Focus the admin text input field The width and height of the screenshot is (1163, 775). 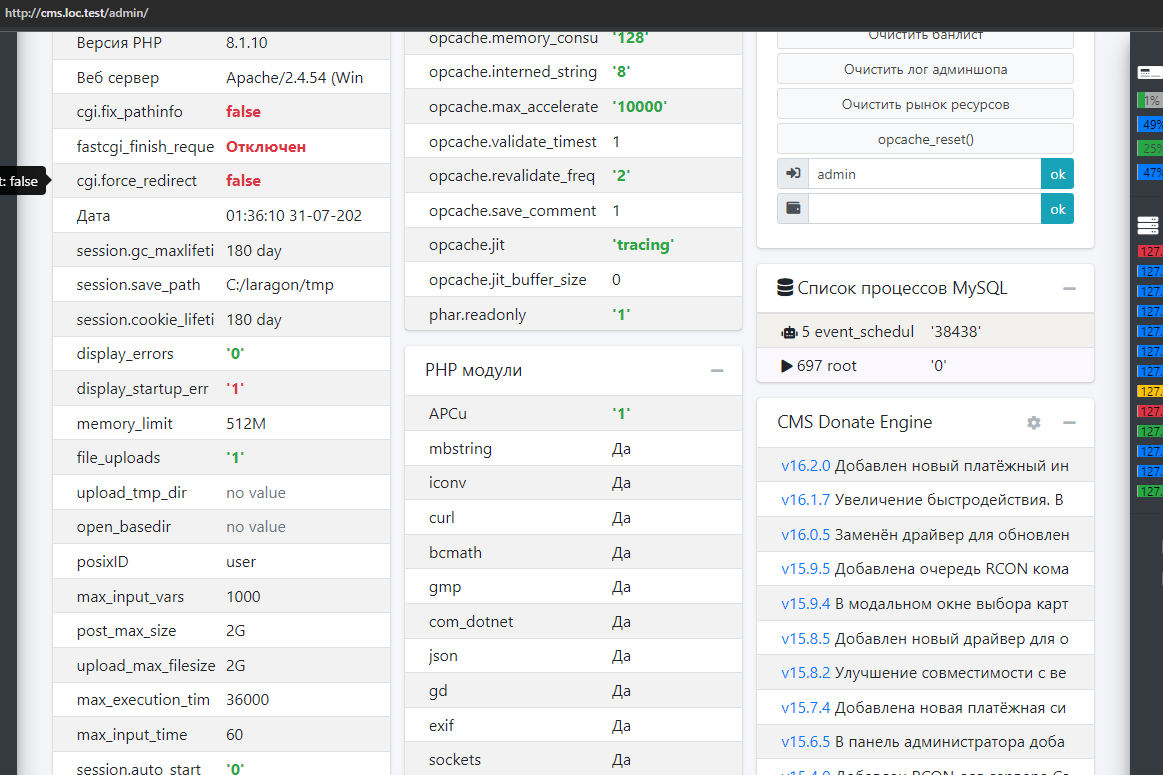point(924,174)
